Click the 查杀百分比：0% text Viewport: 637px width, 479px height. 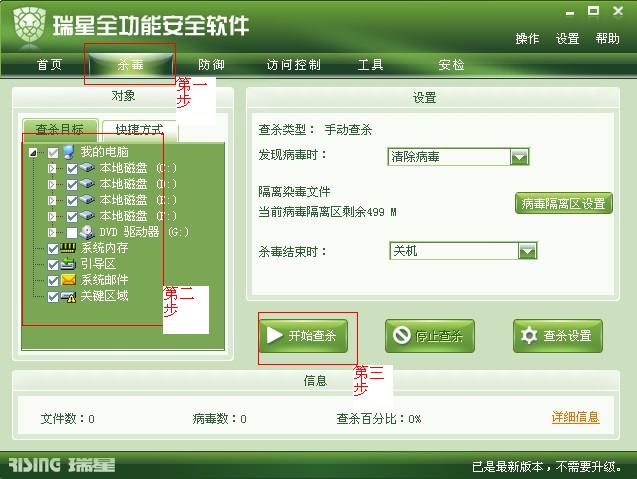[x=379, y=418]
